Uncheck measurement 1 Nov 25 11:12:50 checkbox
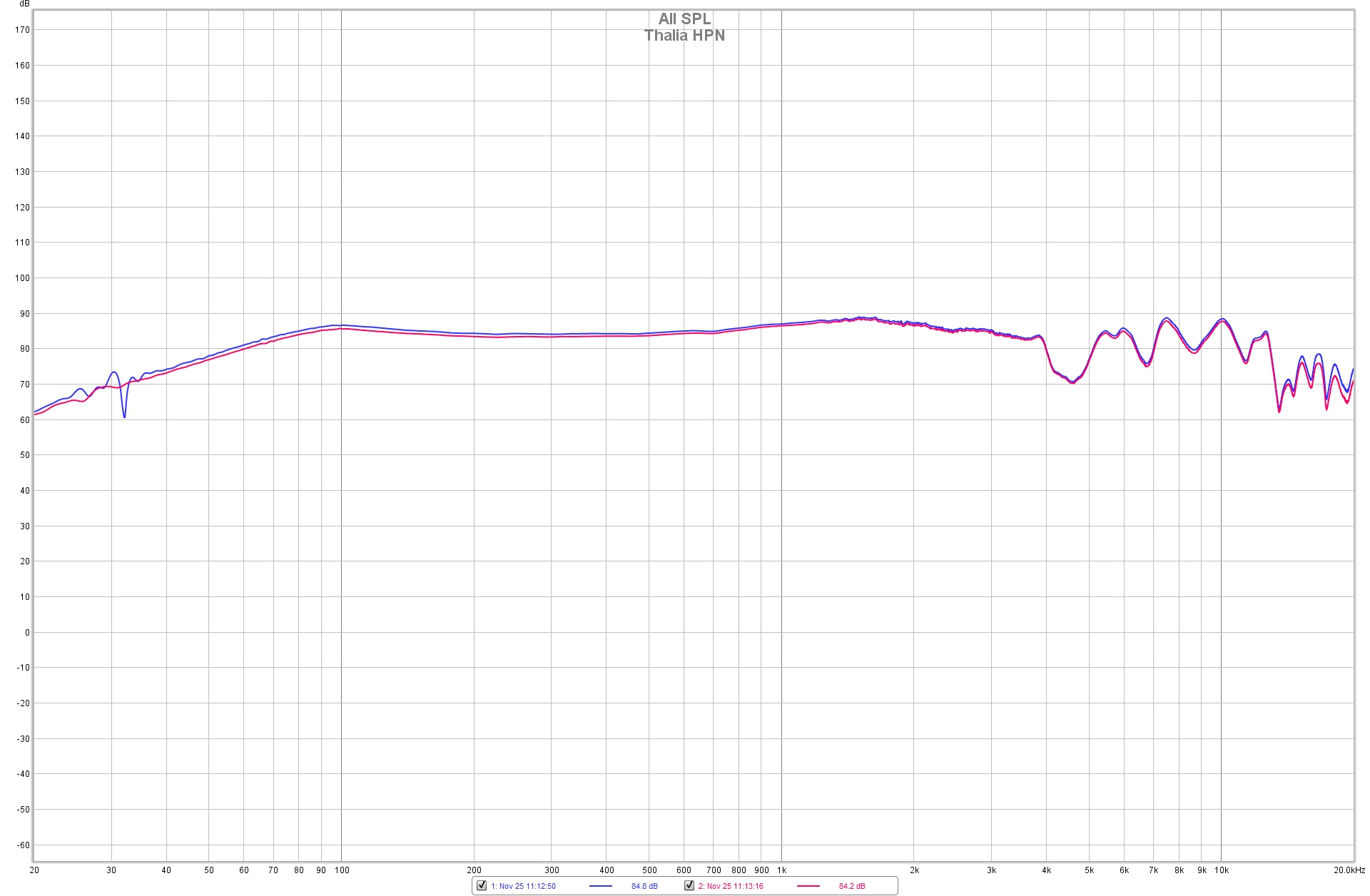The image size is (1370, 896). [482, 885]
